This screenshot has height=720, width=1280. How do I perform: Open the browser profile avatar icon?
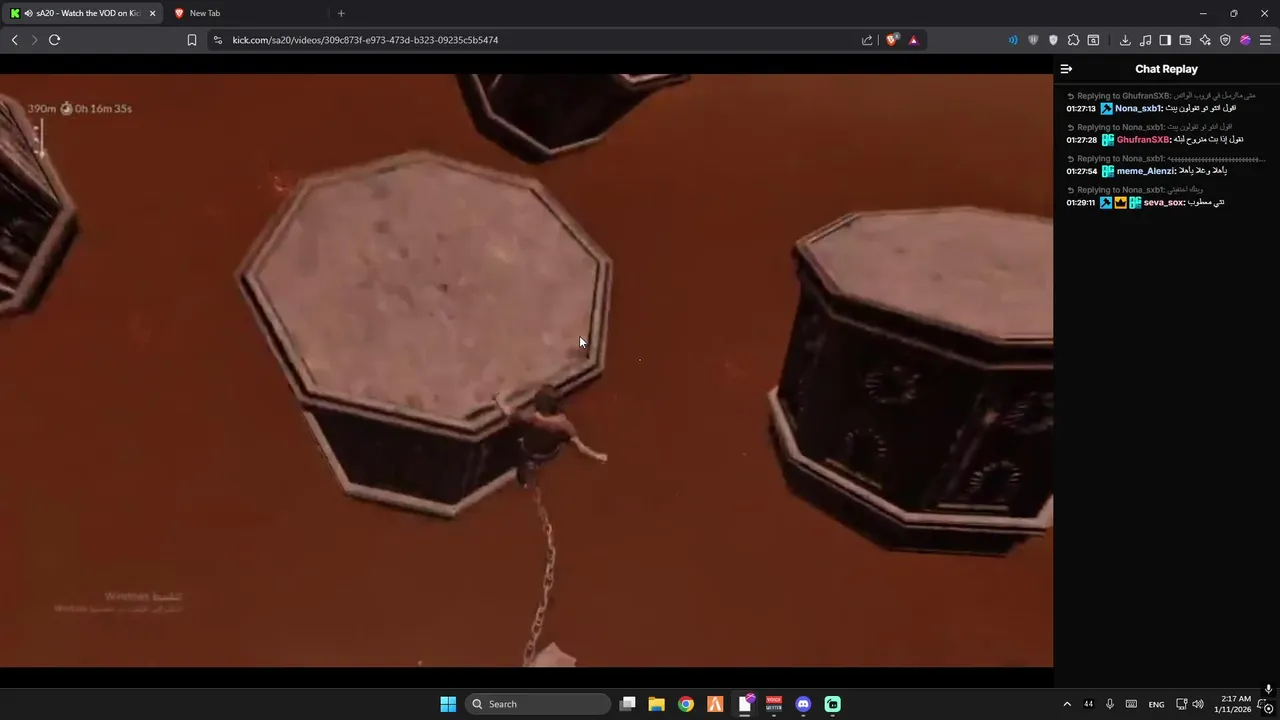point(1245,40)
